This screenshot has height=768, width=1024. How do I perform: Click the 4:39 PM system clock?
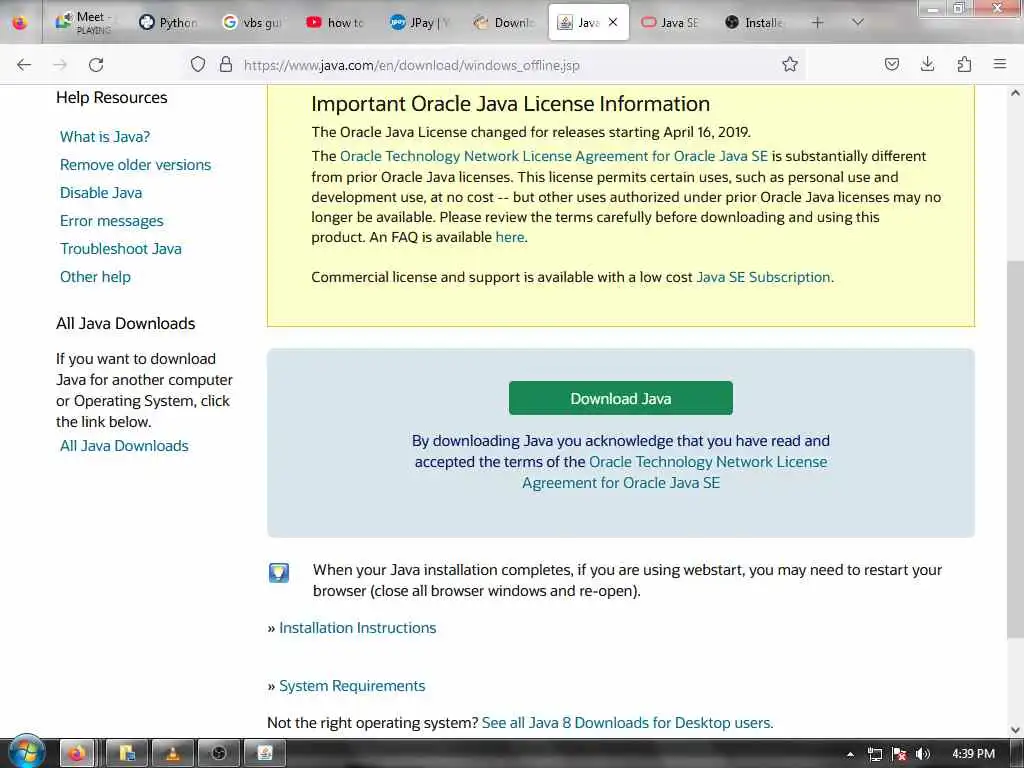coord(973,754)
